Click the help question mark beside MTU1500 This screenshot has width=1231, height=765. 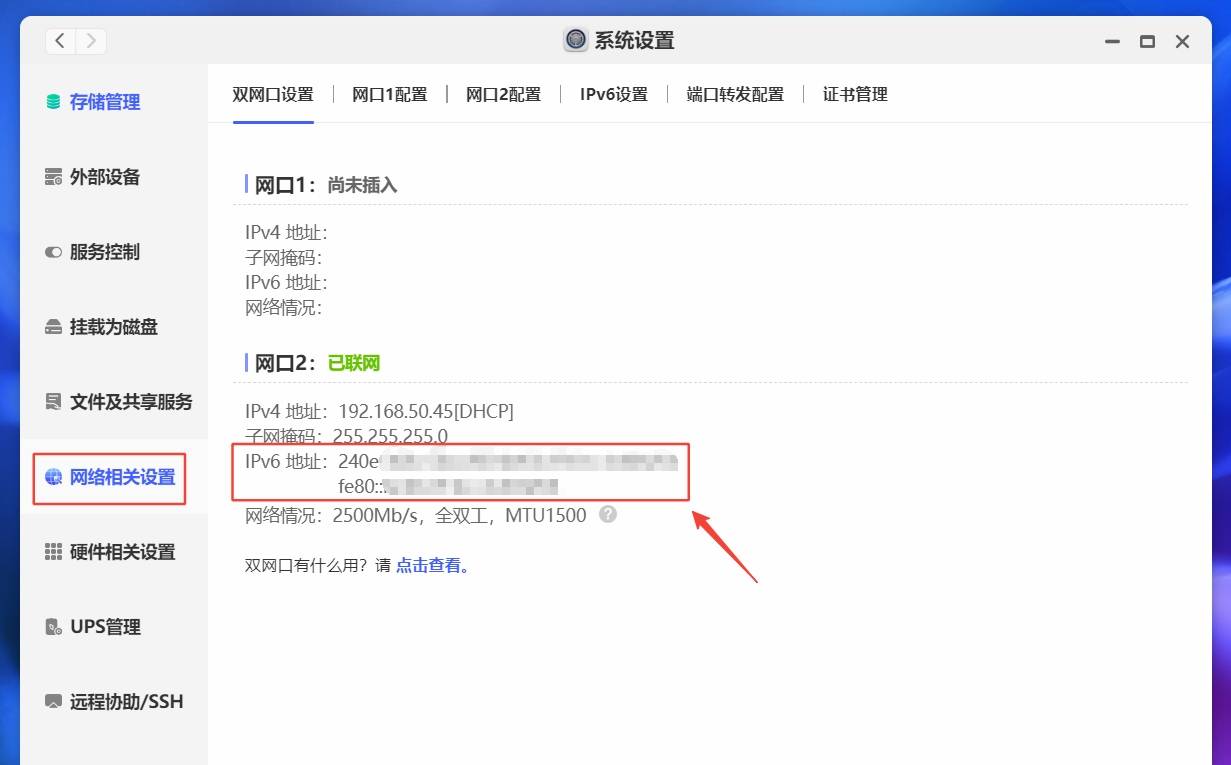[608, 515]
